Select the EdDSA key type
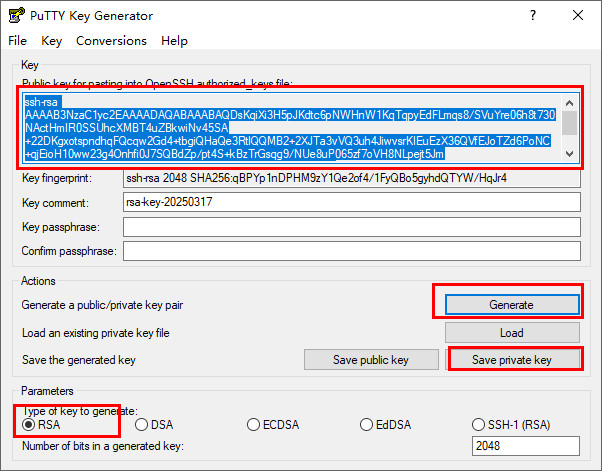Screen dimensions: 602x471 [x=385, y=425]
